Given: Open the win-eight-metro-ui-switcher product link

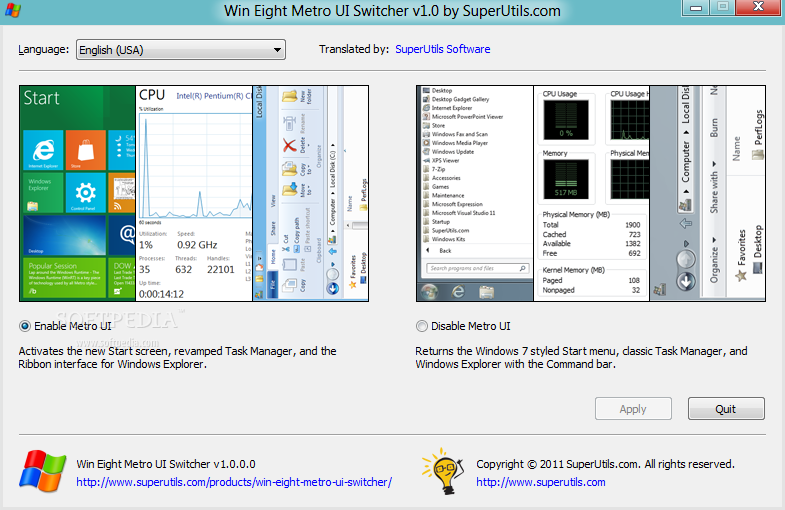Looking at the screenshot, I should click(234, 482).
